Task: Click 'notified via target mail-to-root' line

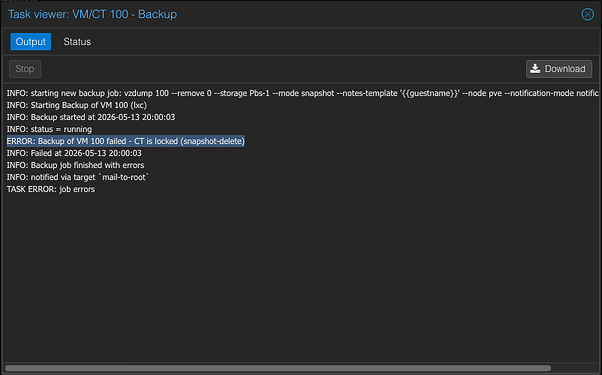Action: (78, 177)
